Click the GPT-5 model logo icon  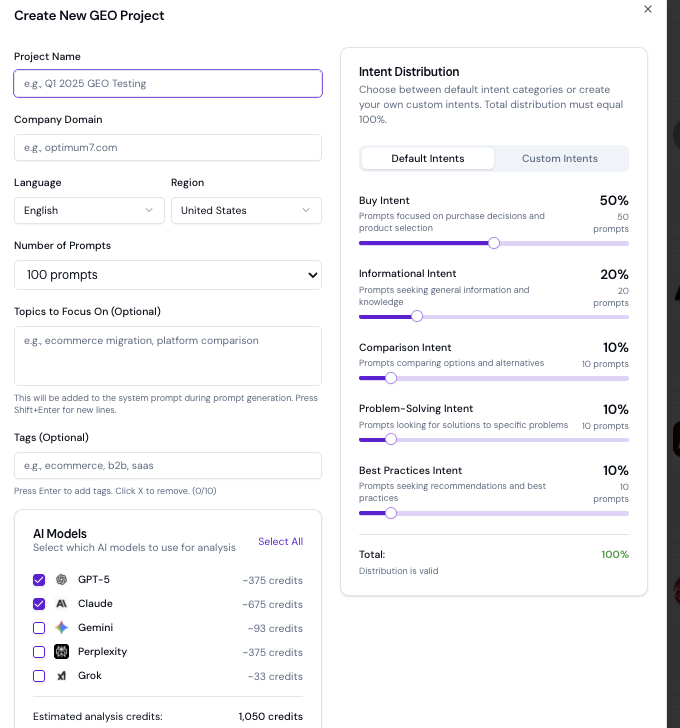pyautogui.click(x=62, y=580)
